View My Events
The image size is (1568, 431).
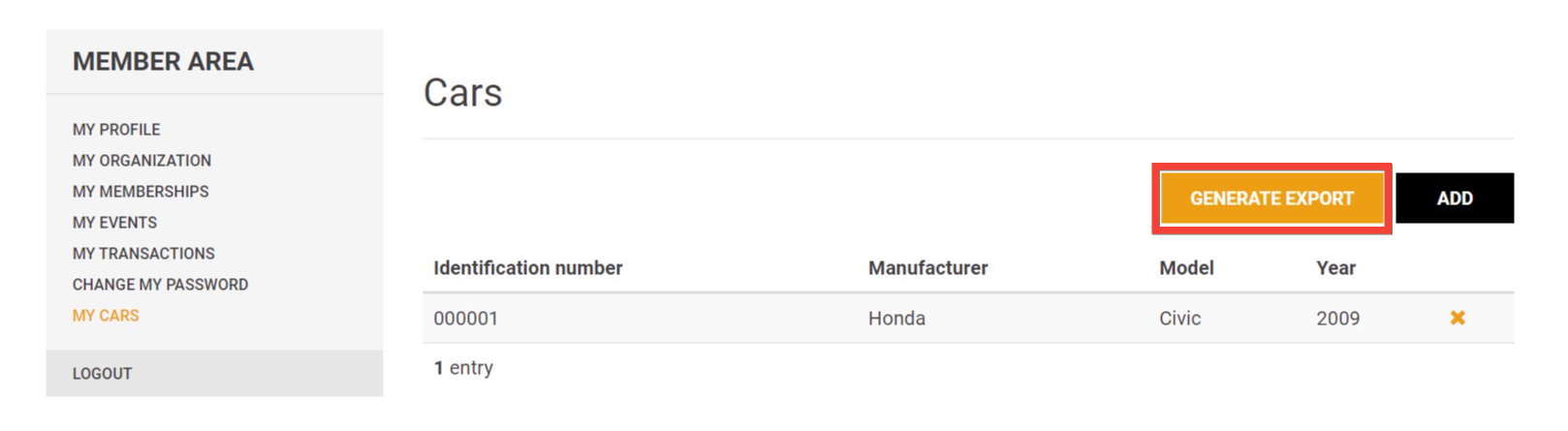pos(114,223)
